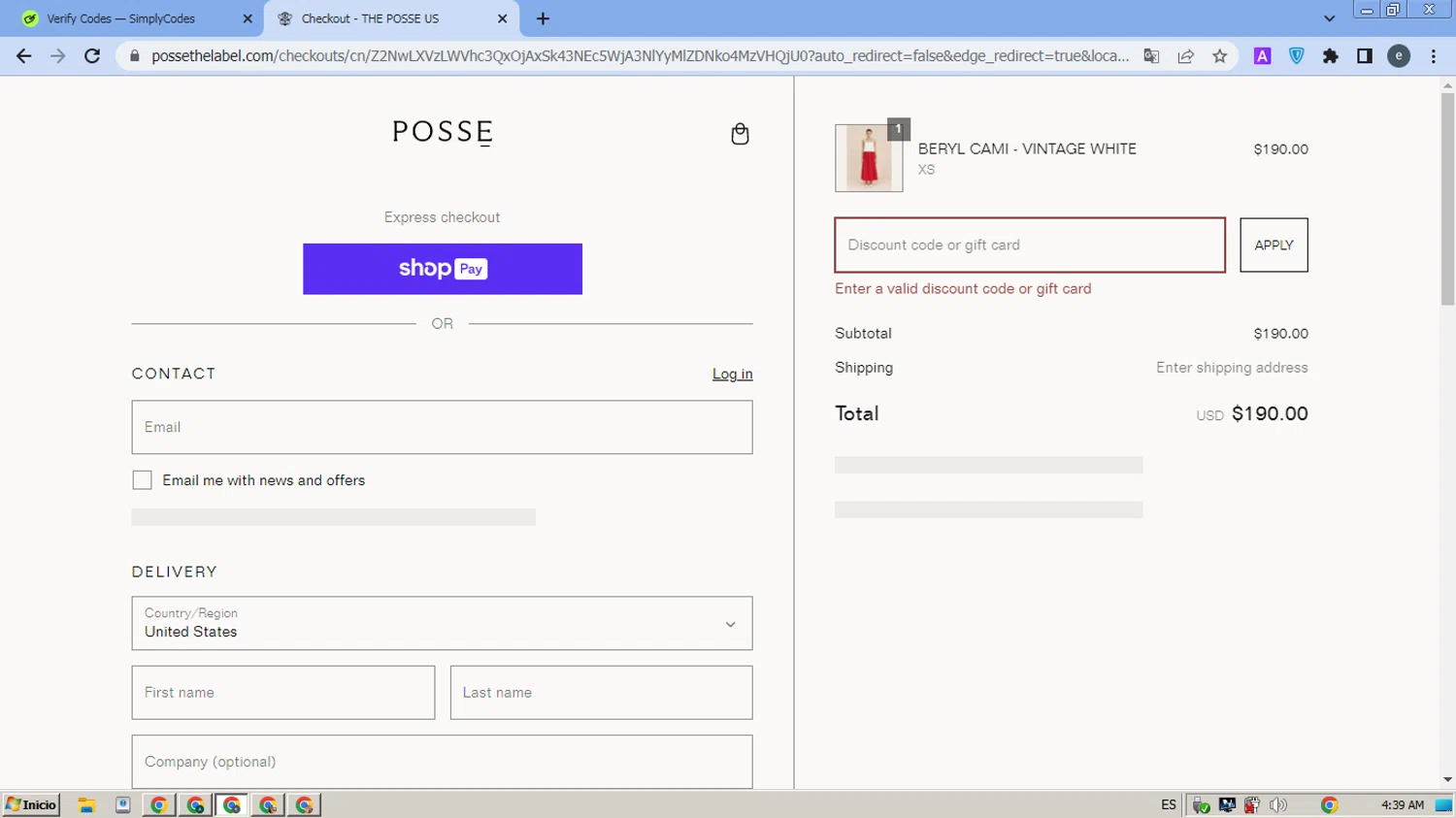The width and height of the screenshot is (1456, 818).
Task: Click the BERYL CAMI - VINTAGE WHITE title
Action: (1027, 148)
